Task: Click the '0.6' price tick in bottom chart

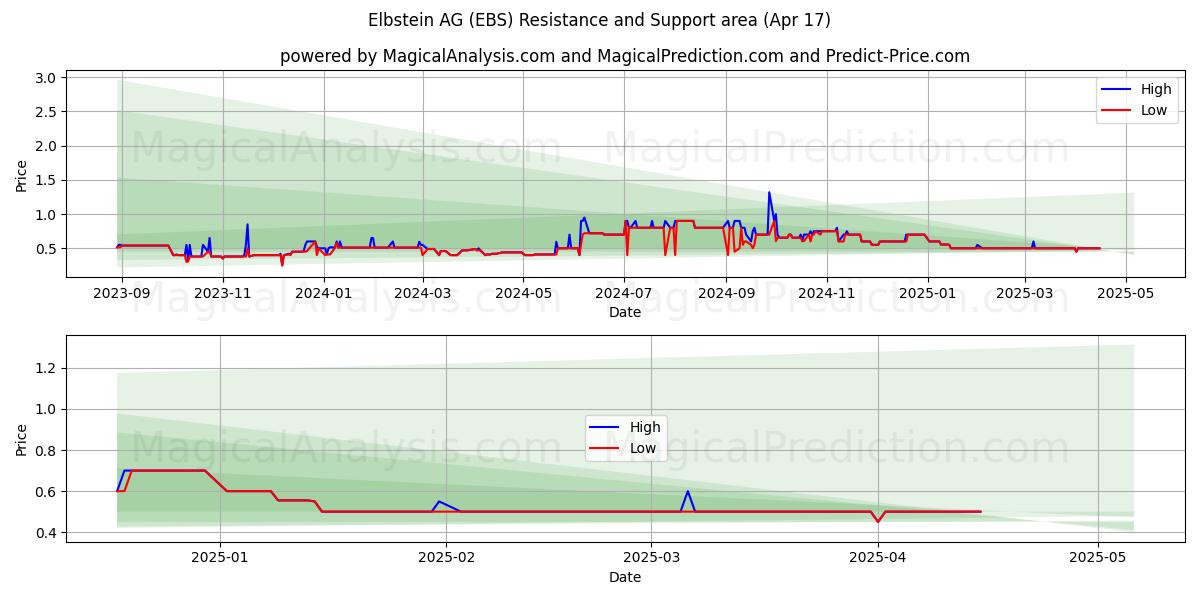Action: 48,492
